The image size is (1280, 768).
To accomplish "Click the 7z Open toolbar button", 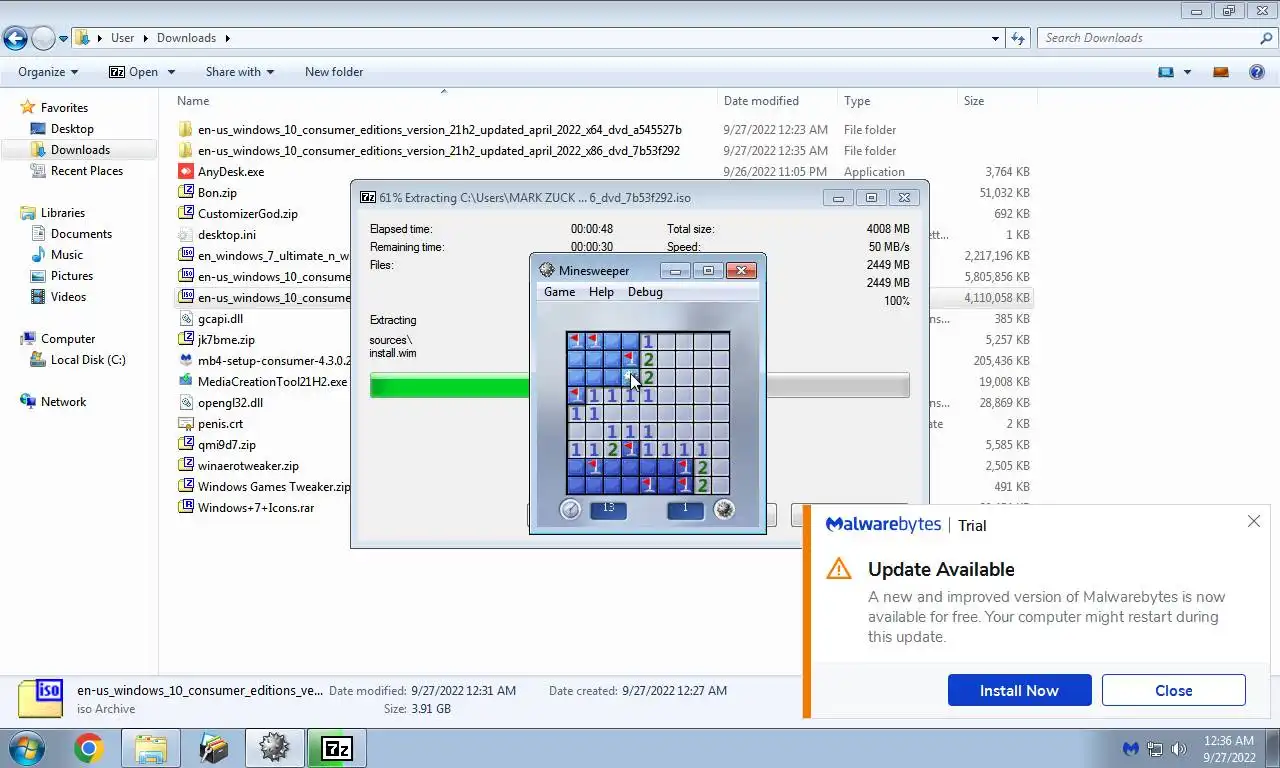I will [x=133, y=72].
